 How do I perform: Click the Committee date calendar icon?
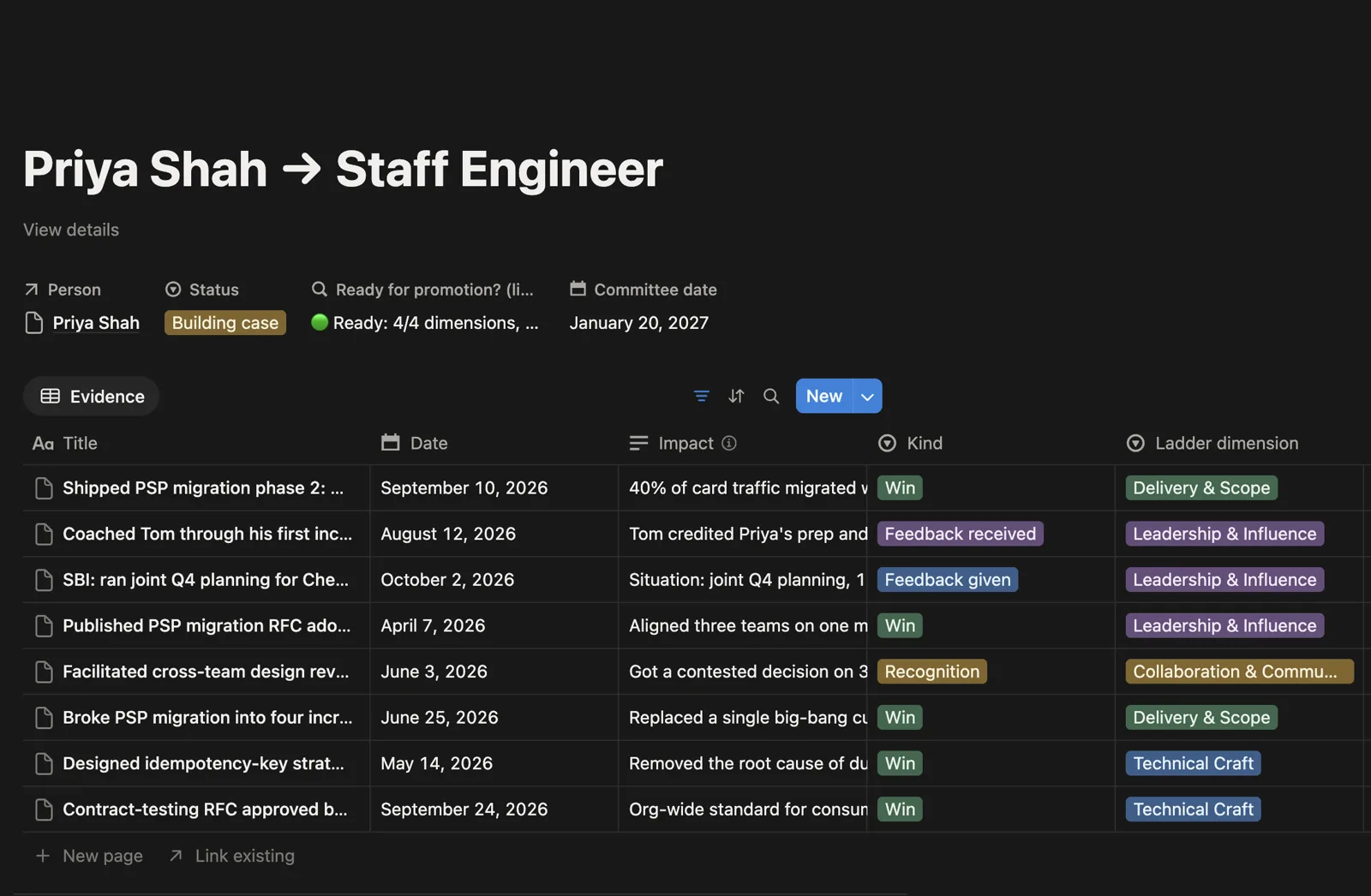coord(578,289)
